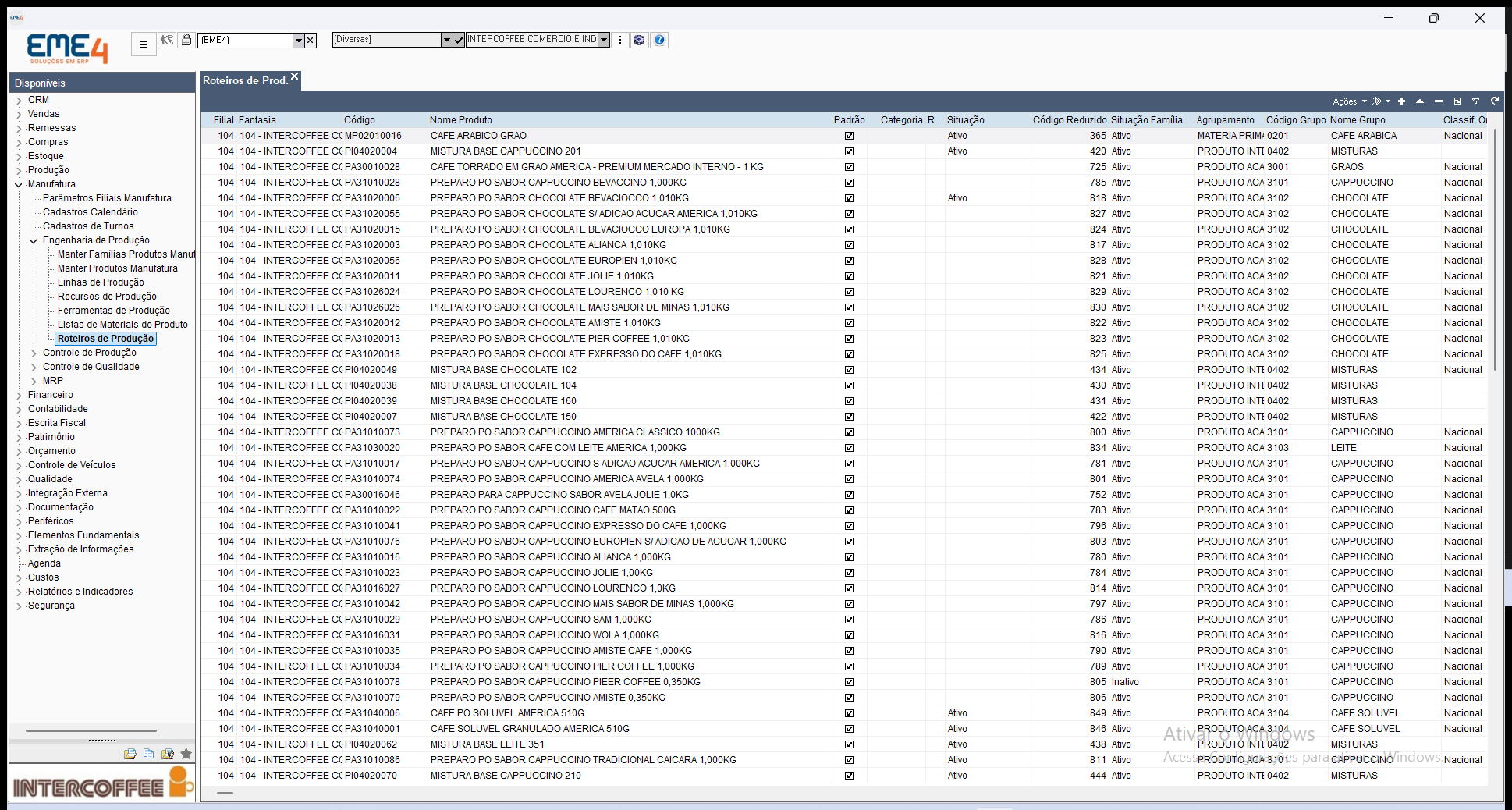1512x810 pixels.
Task: Click the up arrow triangle in the grid toolbar
Action: (1420, 101)
